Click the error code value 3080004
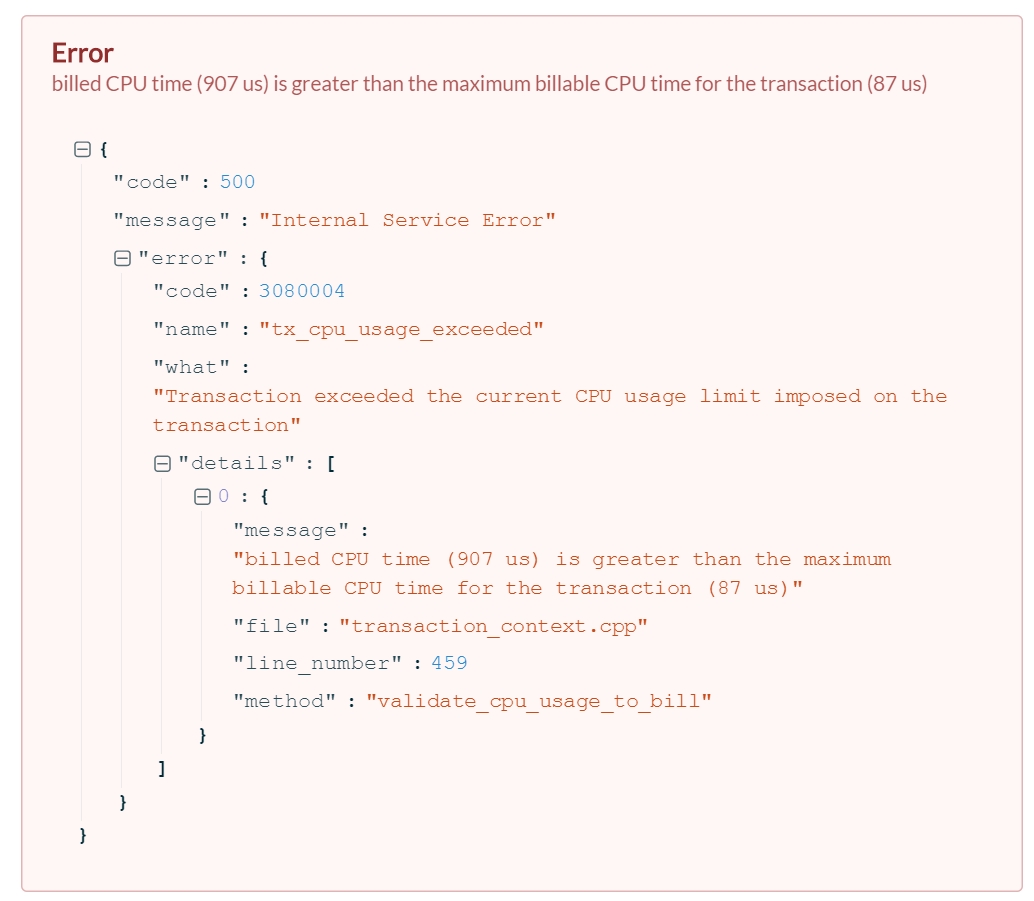This screenshot has height=901, width=1034. 311,291
